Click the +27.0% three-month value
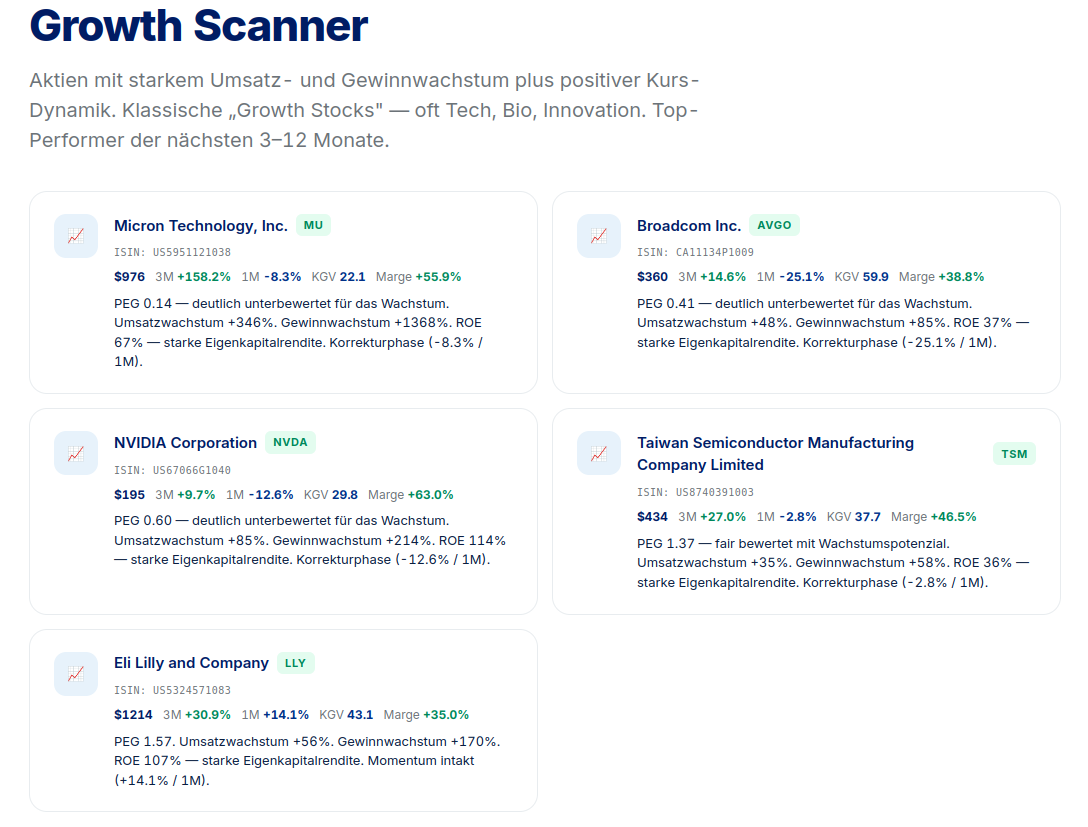The width and height of the screenshot is (1088, 827). tap(723, 517)
